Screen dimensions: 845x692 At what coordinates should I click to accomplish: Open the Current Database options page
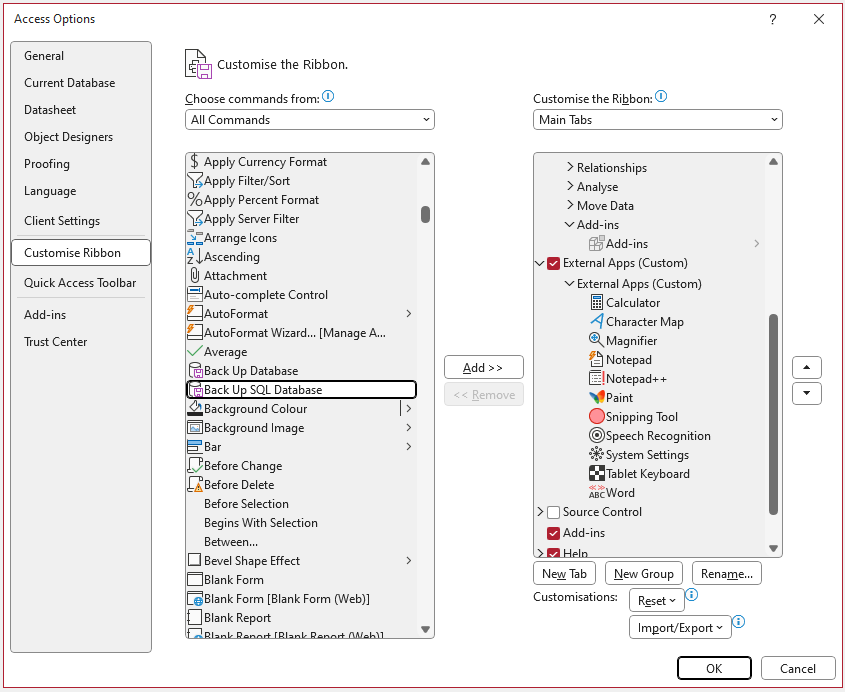tap(81, 82)
